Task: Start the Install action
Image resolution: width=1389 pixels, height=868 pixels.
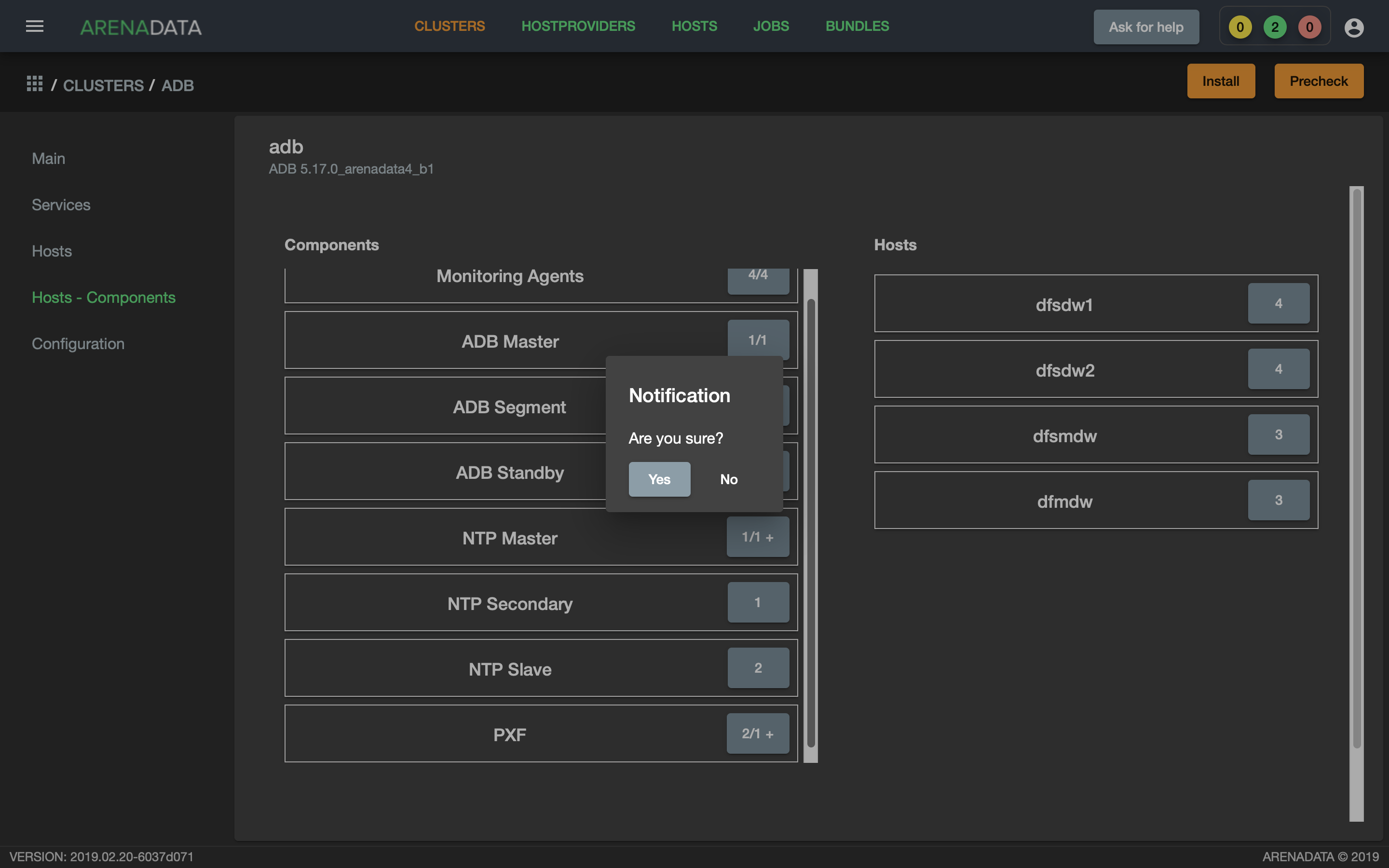Action: tap(1221, 81)
